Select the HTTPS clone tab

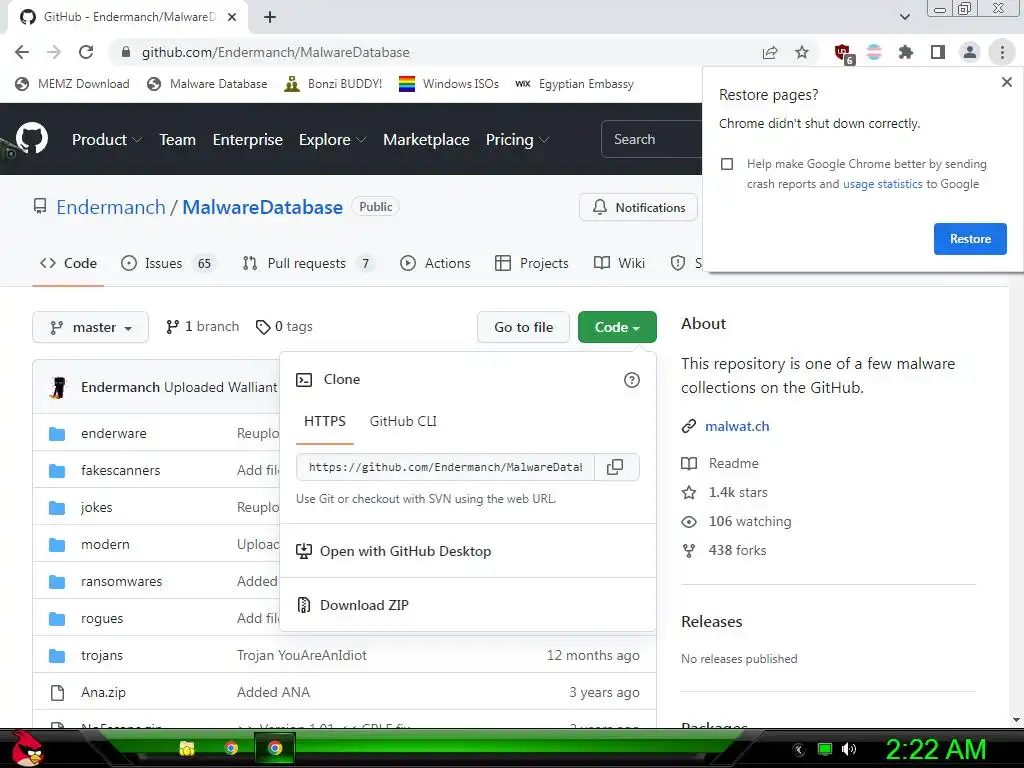click(x=325, y=421)
